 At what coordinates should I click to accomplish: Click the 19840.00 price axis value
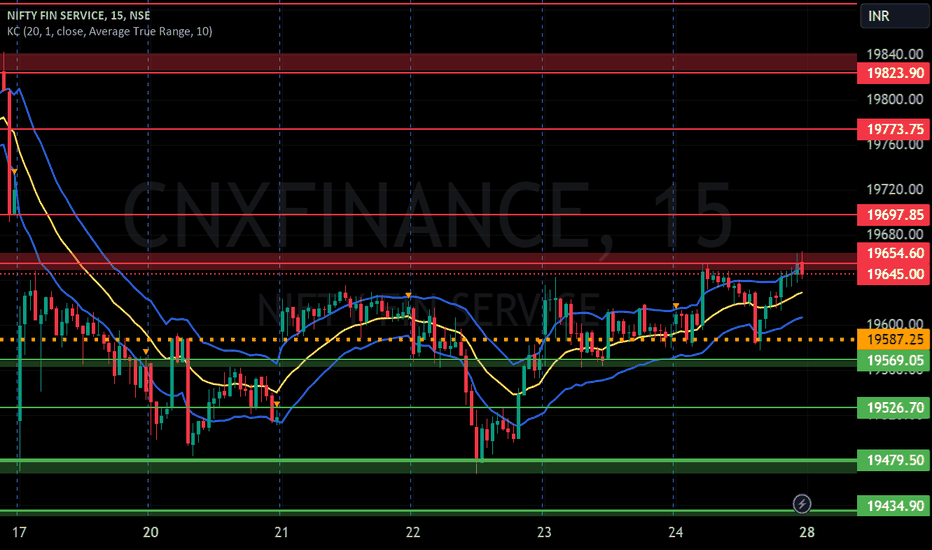click(x=895, y=54)
